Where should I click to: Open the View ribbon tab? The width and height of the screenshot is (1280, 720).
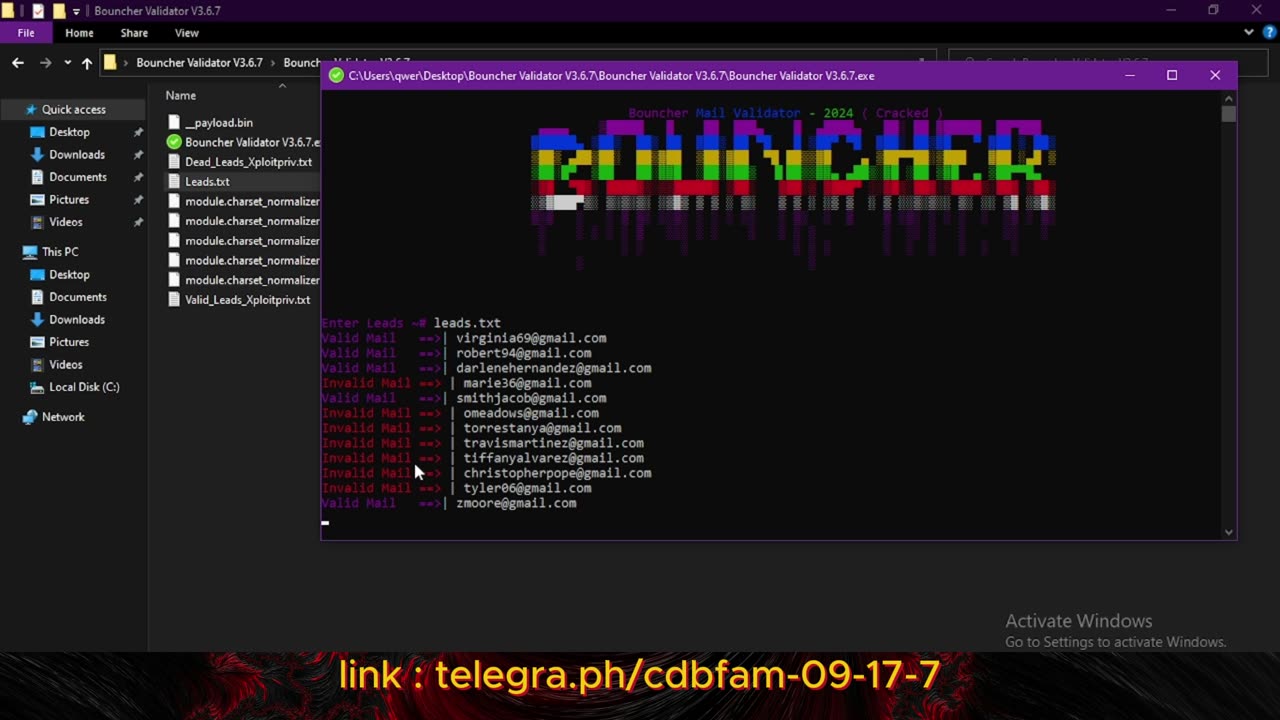tap(187, 33)
